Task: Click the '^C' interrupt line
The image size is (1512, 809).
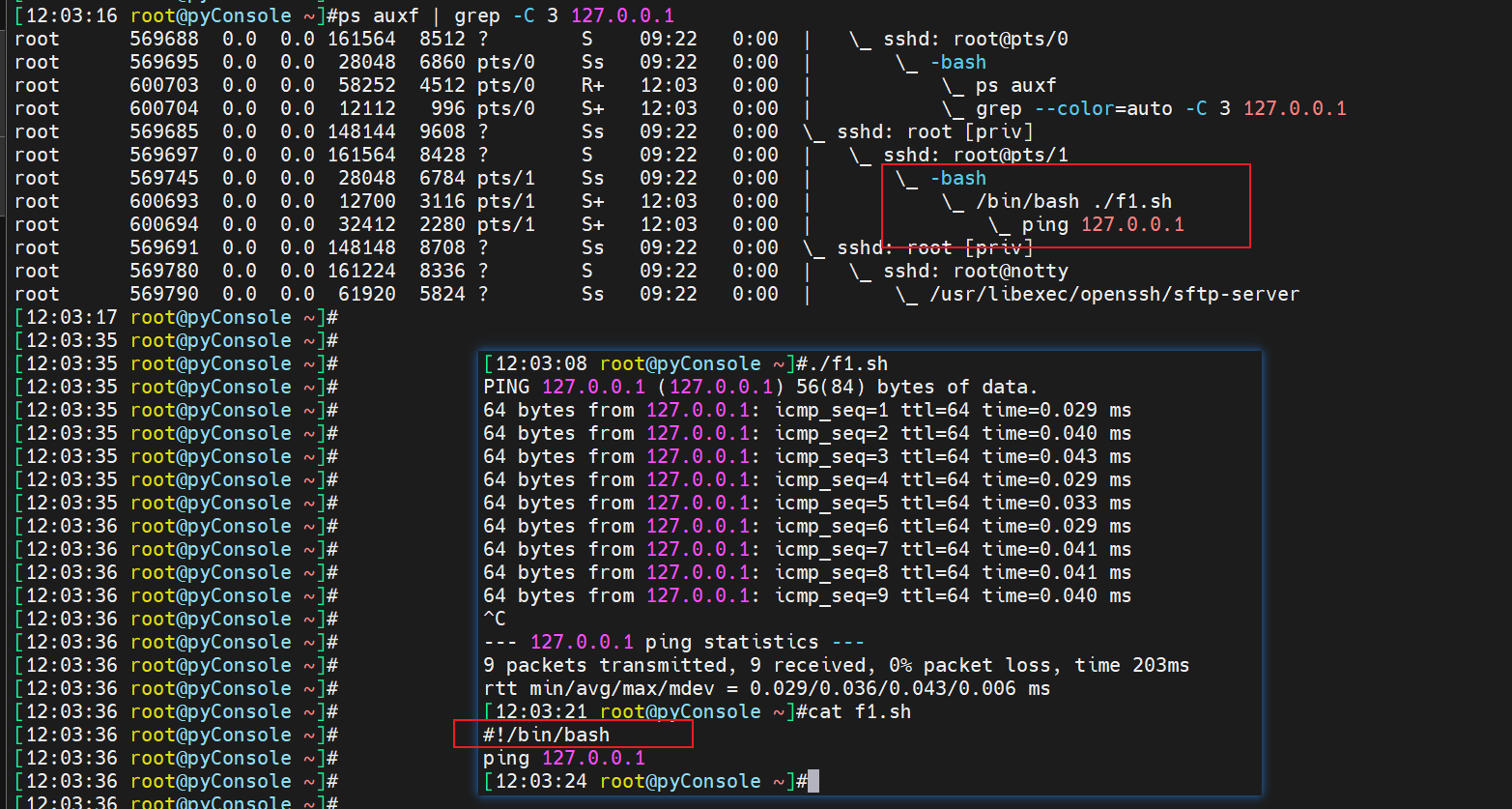Action: coord(495,619)
